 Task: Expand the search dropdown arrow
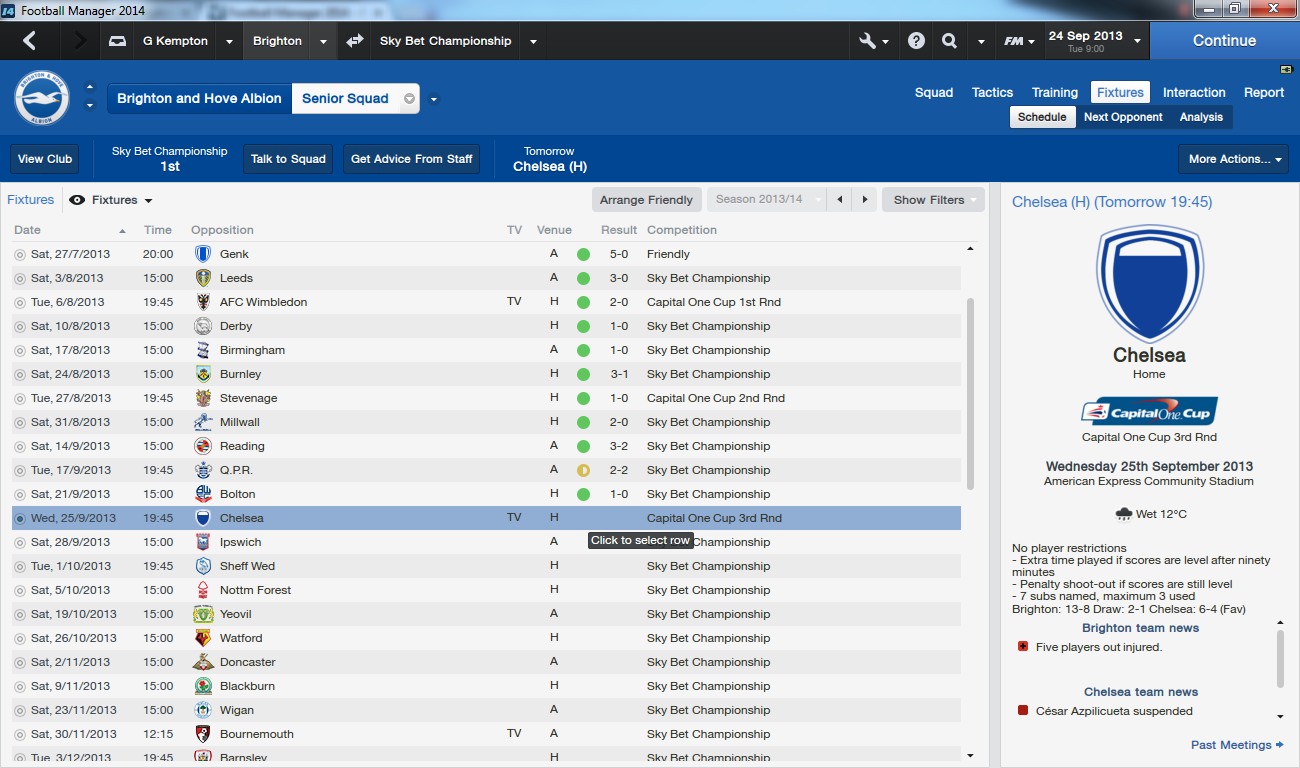pyautogui.click(x=981, y=42)
